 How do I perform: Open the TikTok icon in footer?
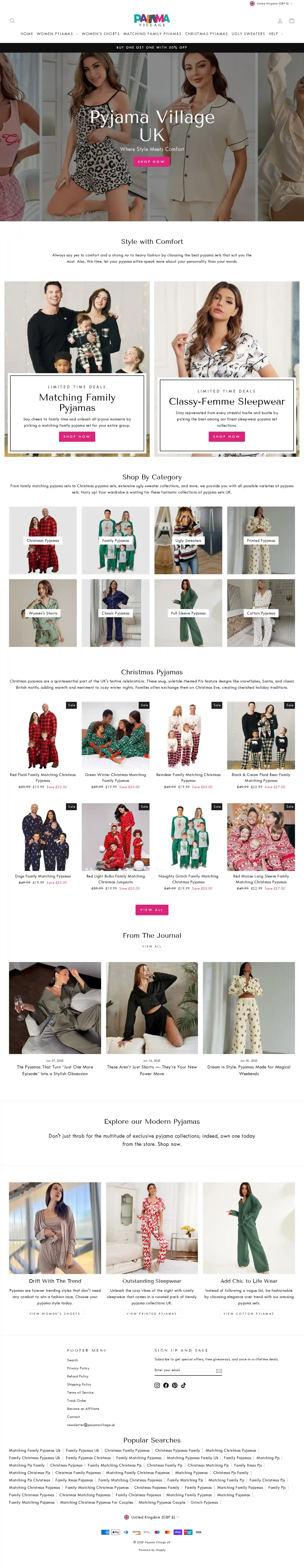point(183,1385)
